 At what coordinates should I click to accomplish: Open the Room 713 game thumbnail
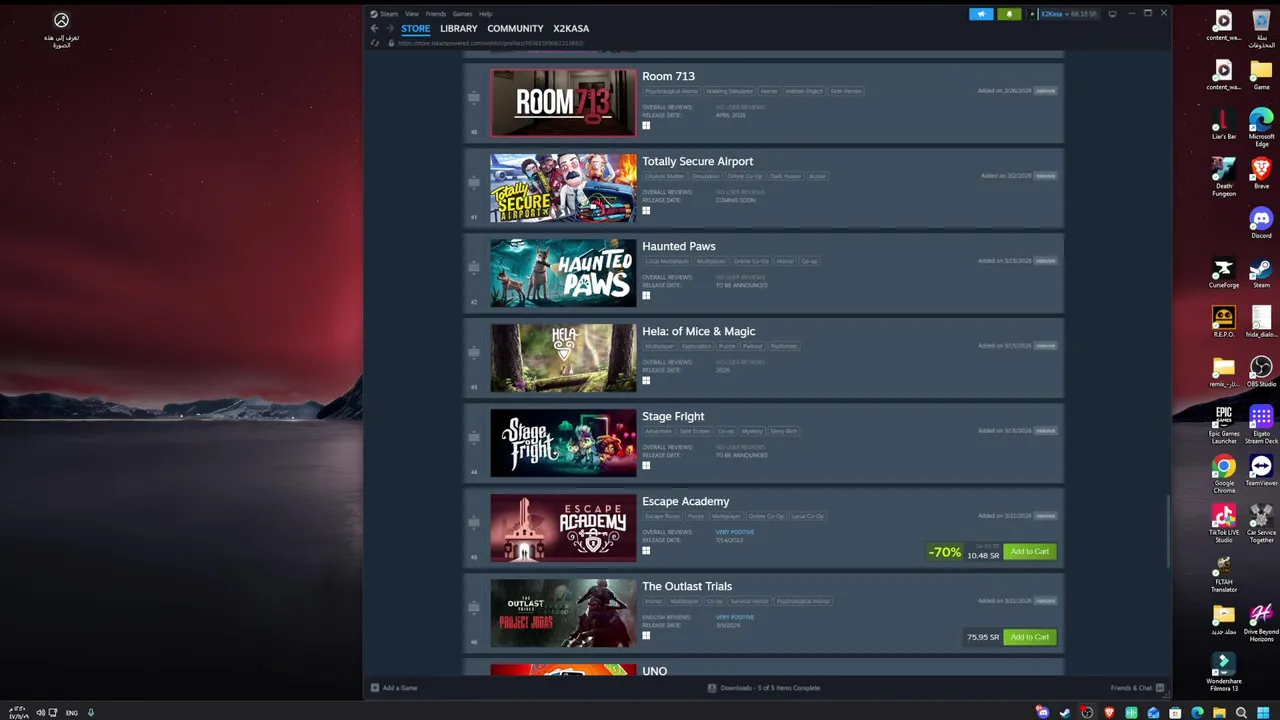point(563,102)
